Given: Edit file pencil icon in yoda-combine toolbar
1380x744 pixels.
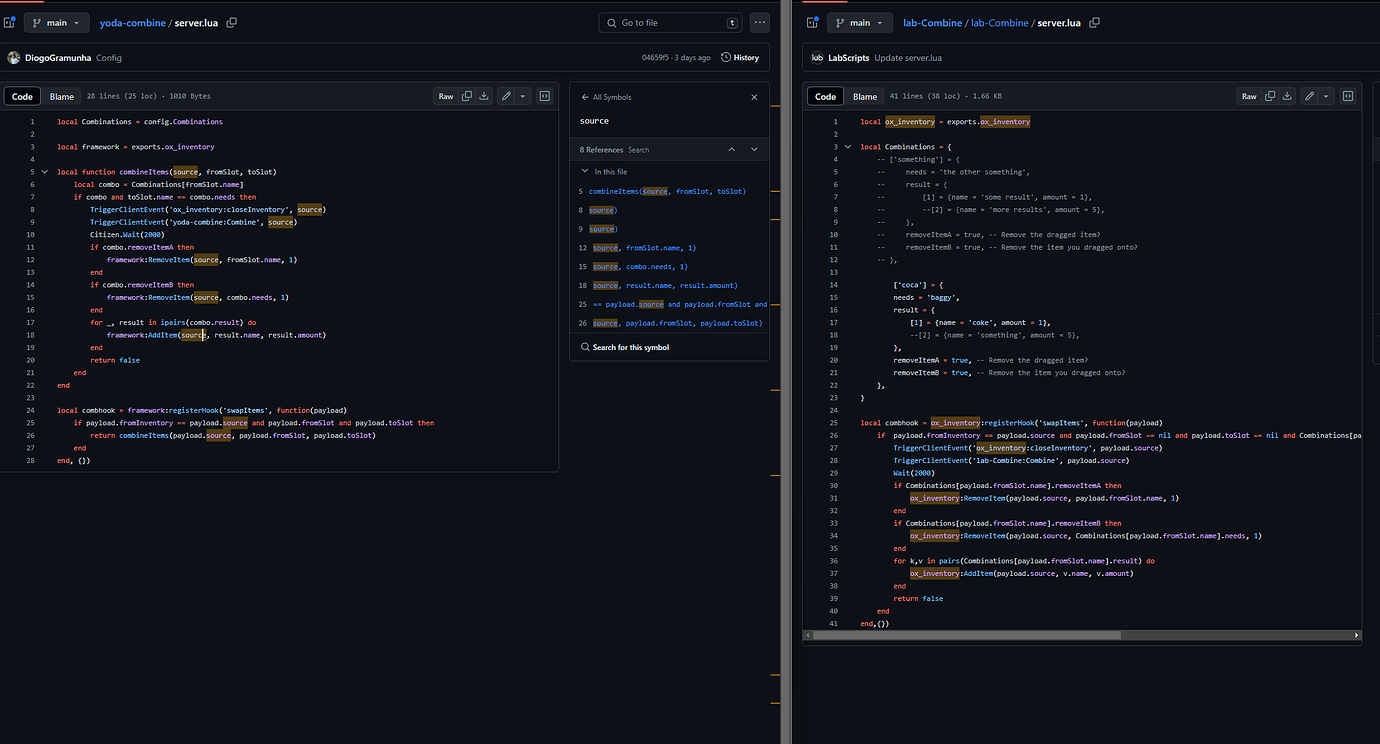Looking at the screenshot, I should (507, 96).
